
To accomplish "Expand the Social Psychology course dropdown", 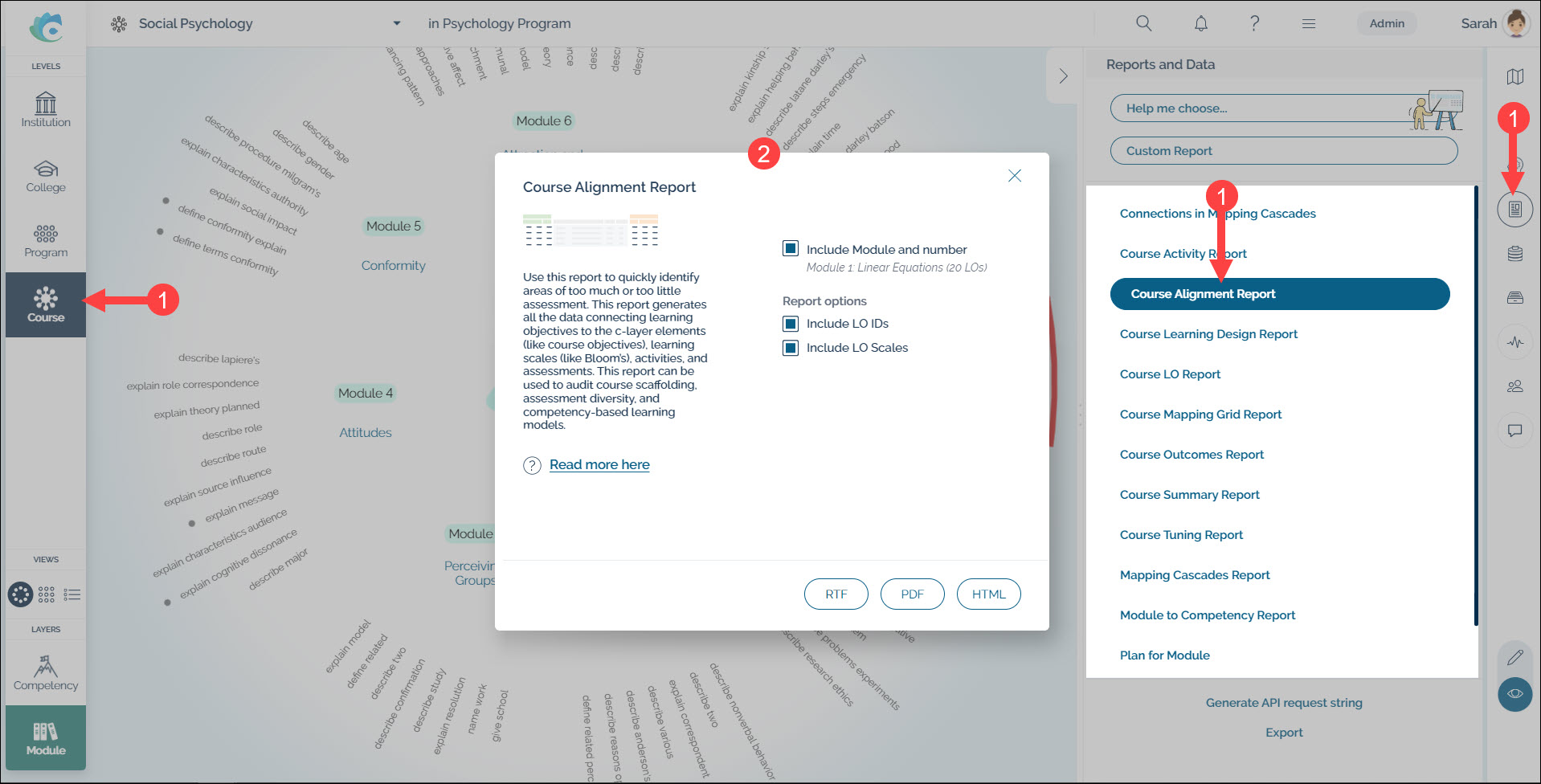I will [x=396, y=23].
